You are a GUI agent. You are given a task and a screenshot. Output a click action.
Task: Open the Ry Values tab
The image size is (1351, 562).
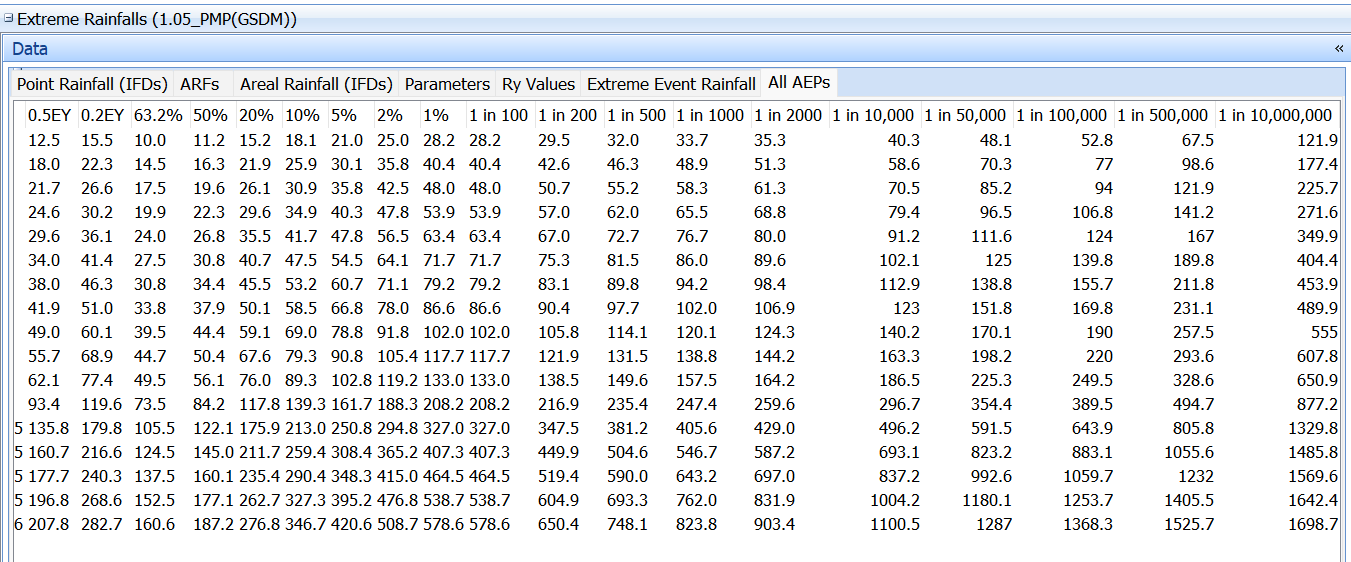coord(538,84)
